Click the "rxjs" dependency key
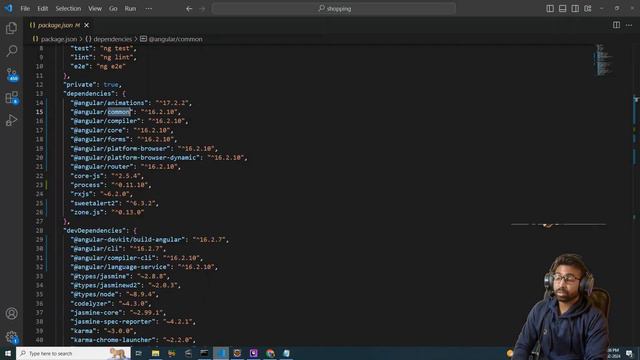The image size is (640, 360). coord(82,194)
